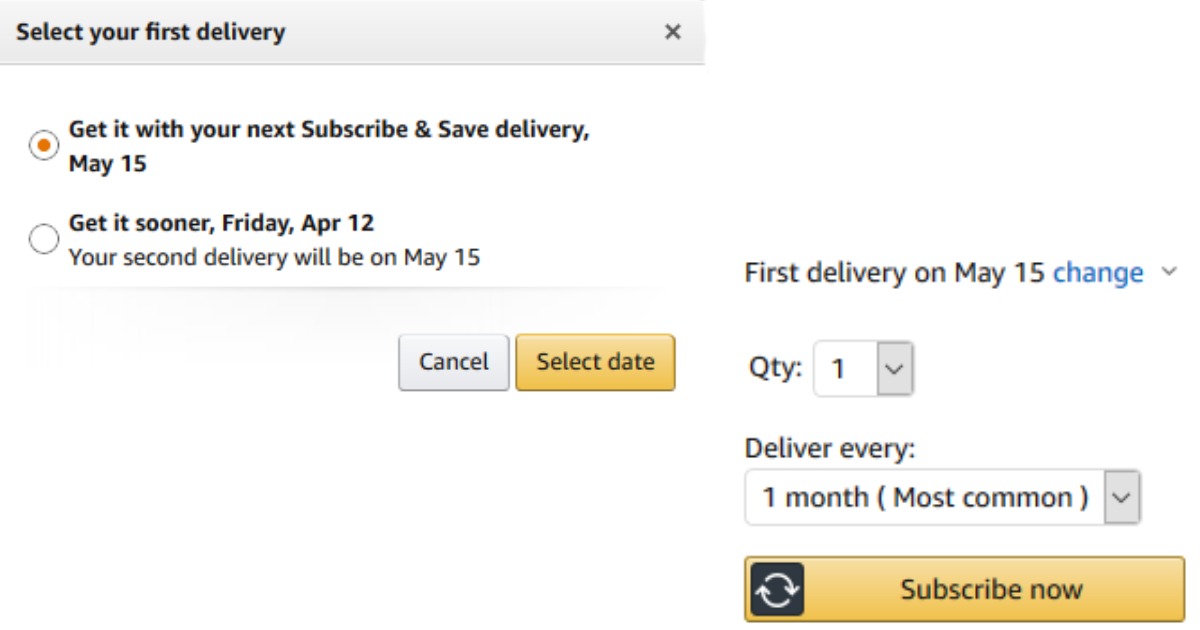Confirm with the Select date button
The height and width of the screenshot is (630, 1200).
(x=595, y=362)
